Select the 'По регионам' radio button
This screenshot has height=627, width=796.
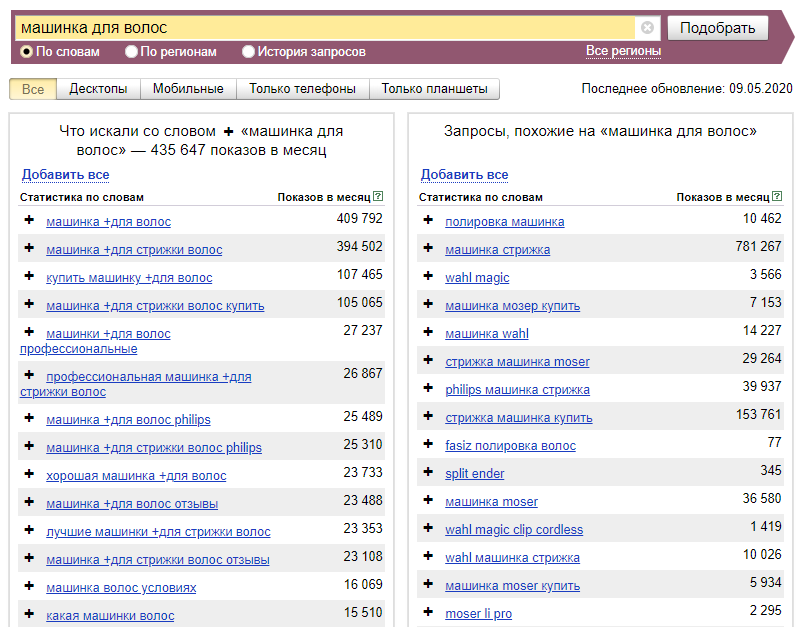[131, 52]
